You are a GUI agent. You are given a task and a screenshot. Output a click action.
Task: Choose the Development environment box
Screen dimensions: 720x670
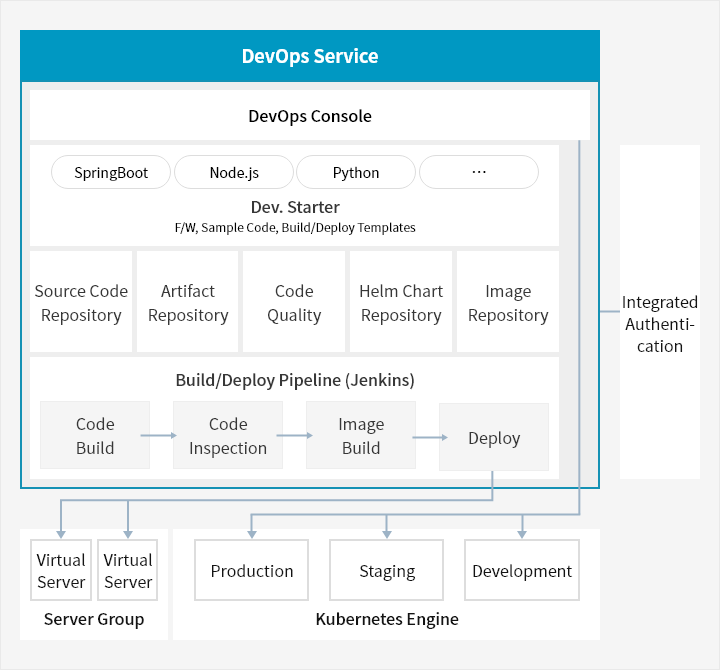(522, 571)
